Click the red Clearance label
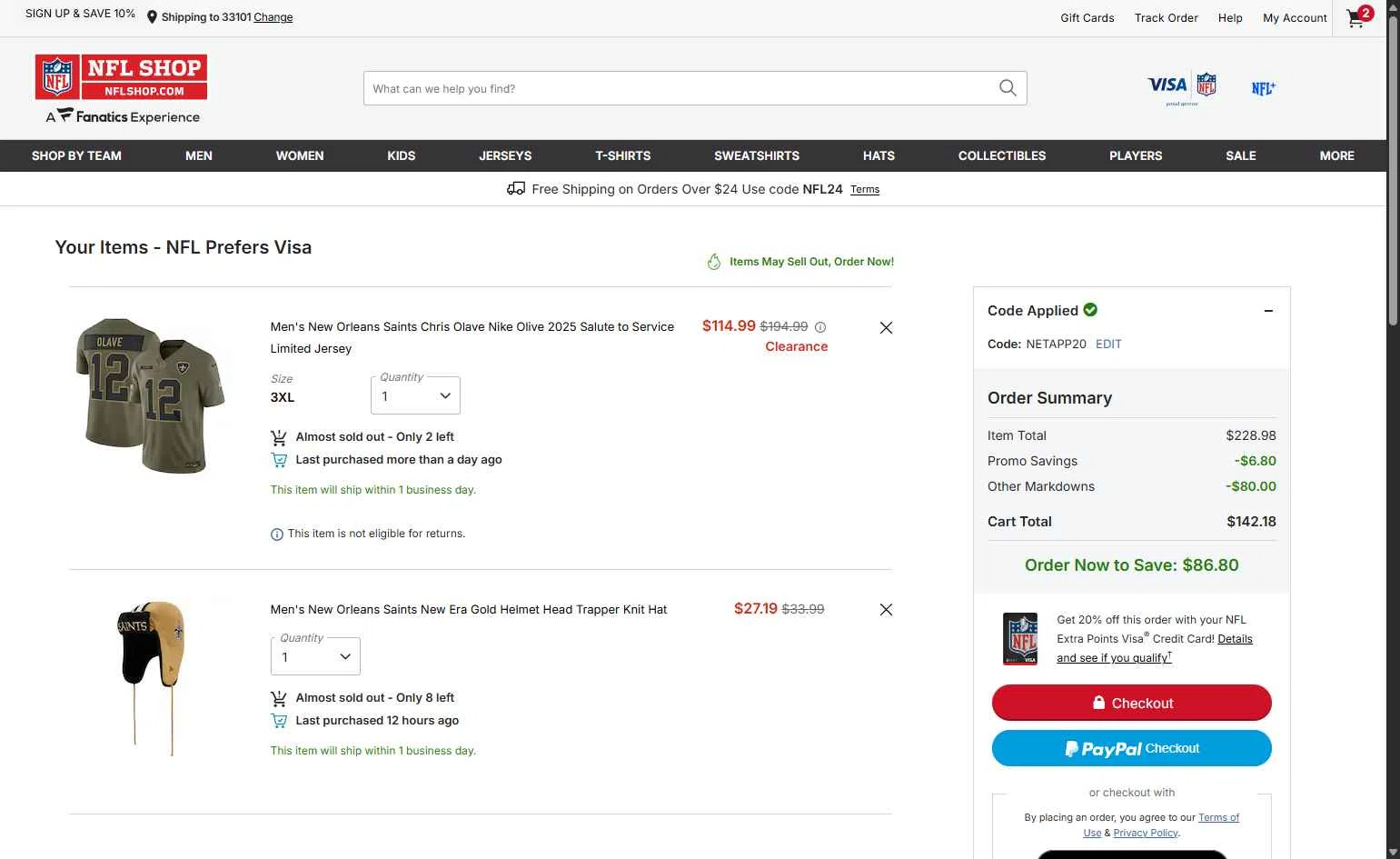 pyautogui.click(x=797, y=346)
